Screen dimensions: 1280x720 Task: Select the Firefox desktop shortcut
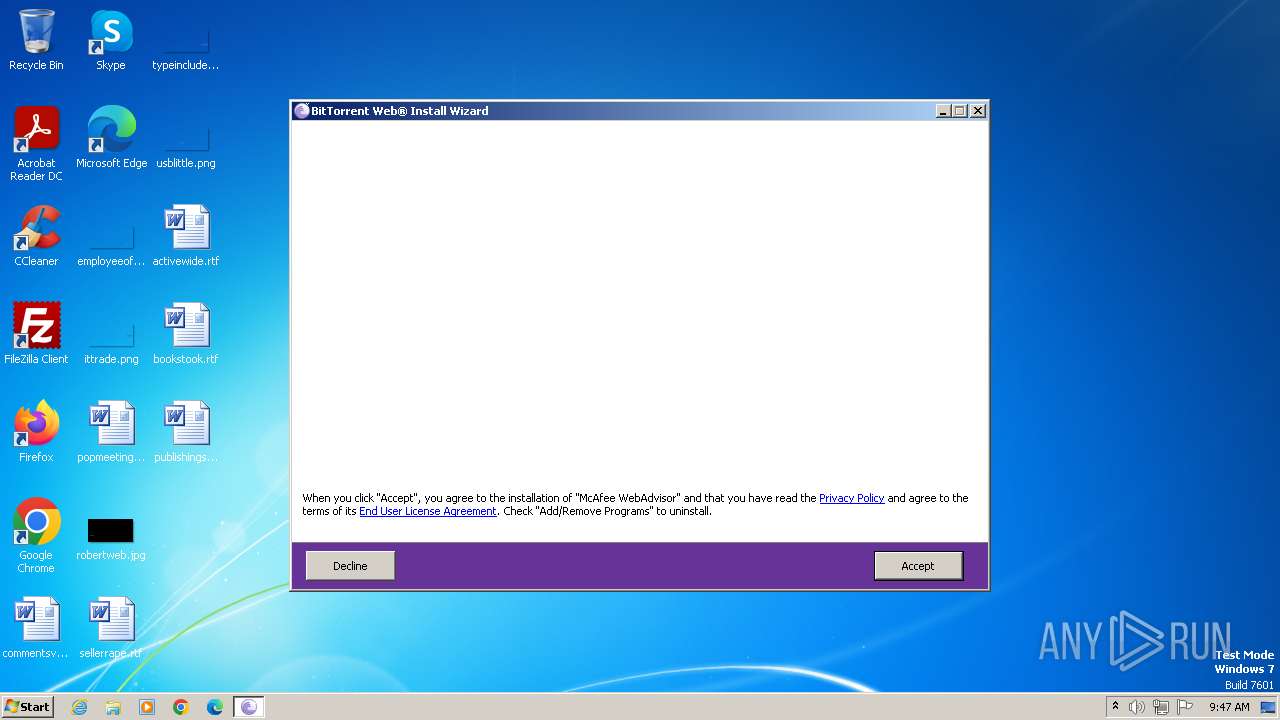(x=36, y=432)
